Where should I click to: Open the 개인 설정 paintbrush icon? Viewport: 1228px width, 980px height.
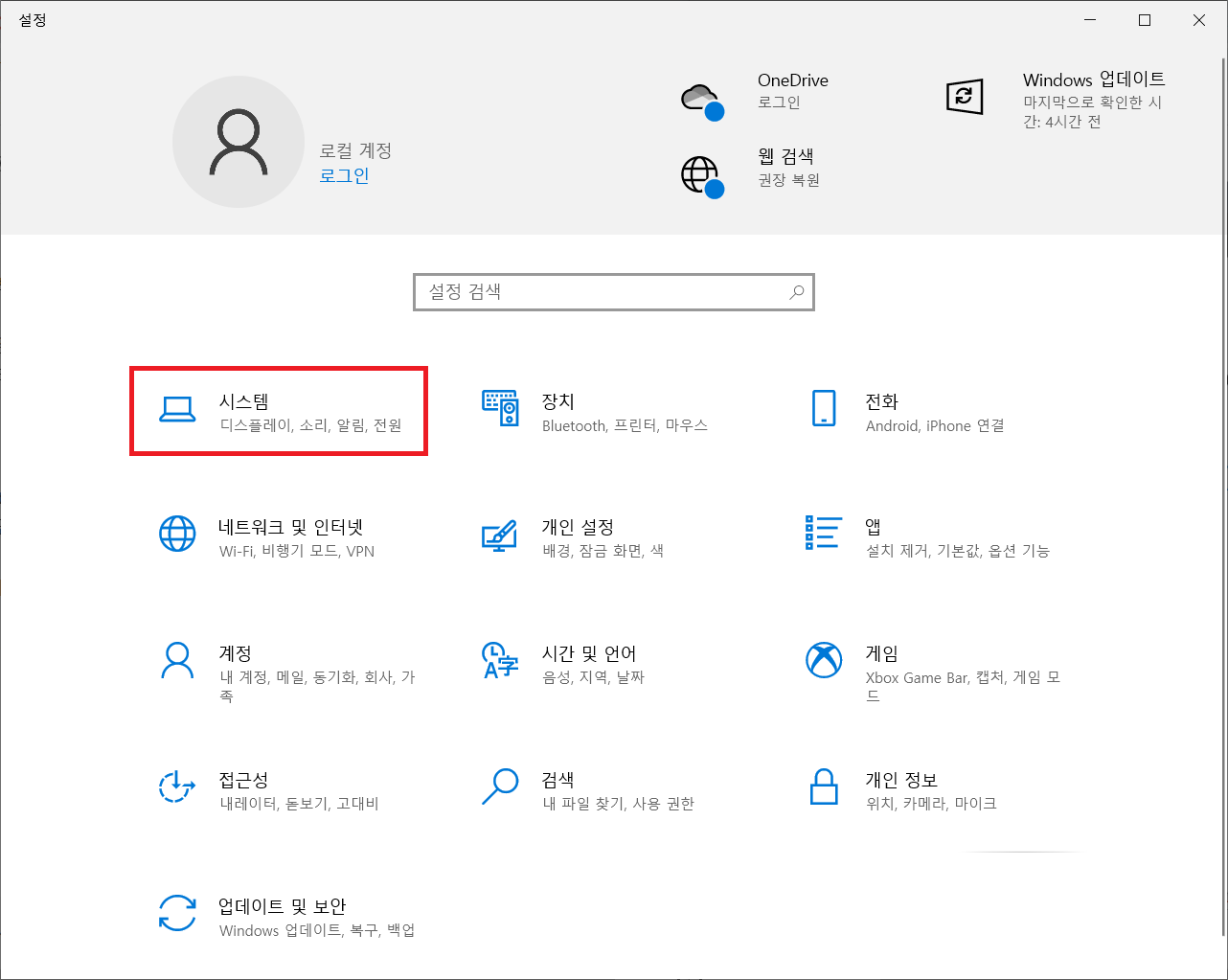point(499,535)
